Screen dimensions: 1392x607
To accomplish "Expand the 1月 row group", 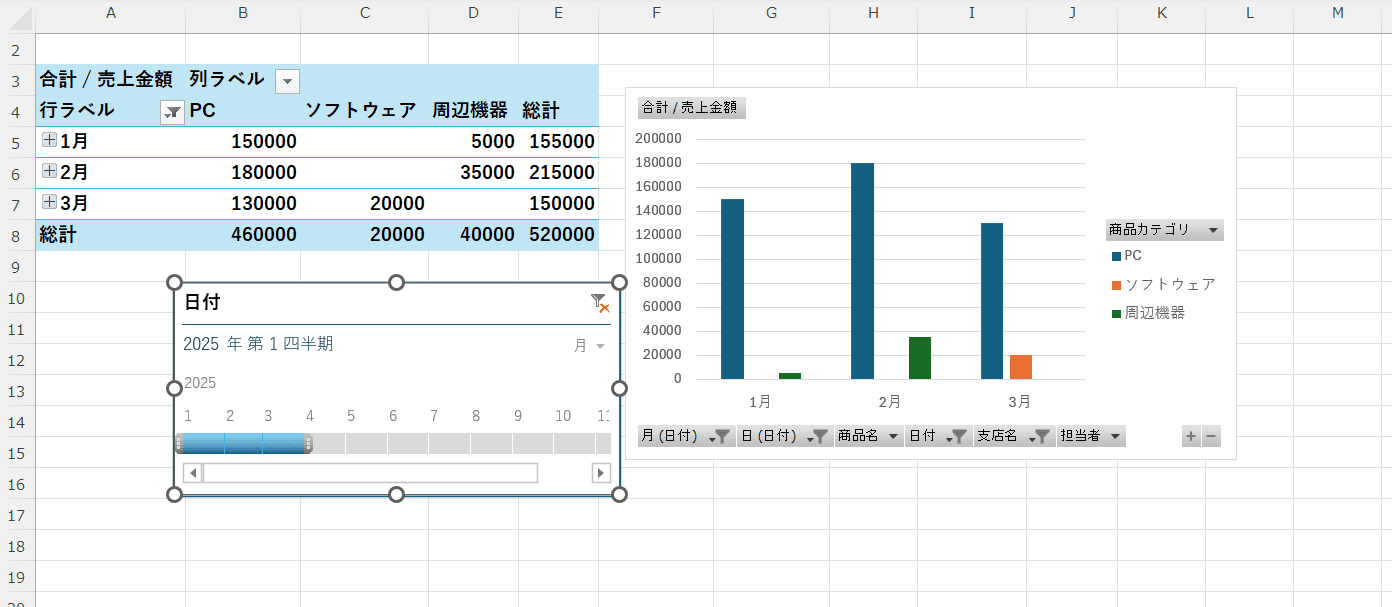I will [x=49, y=141].
